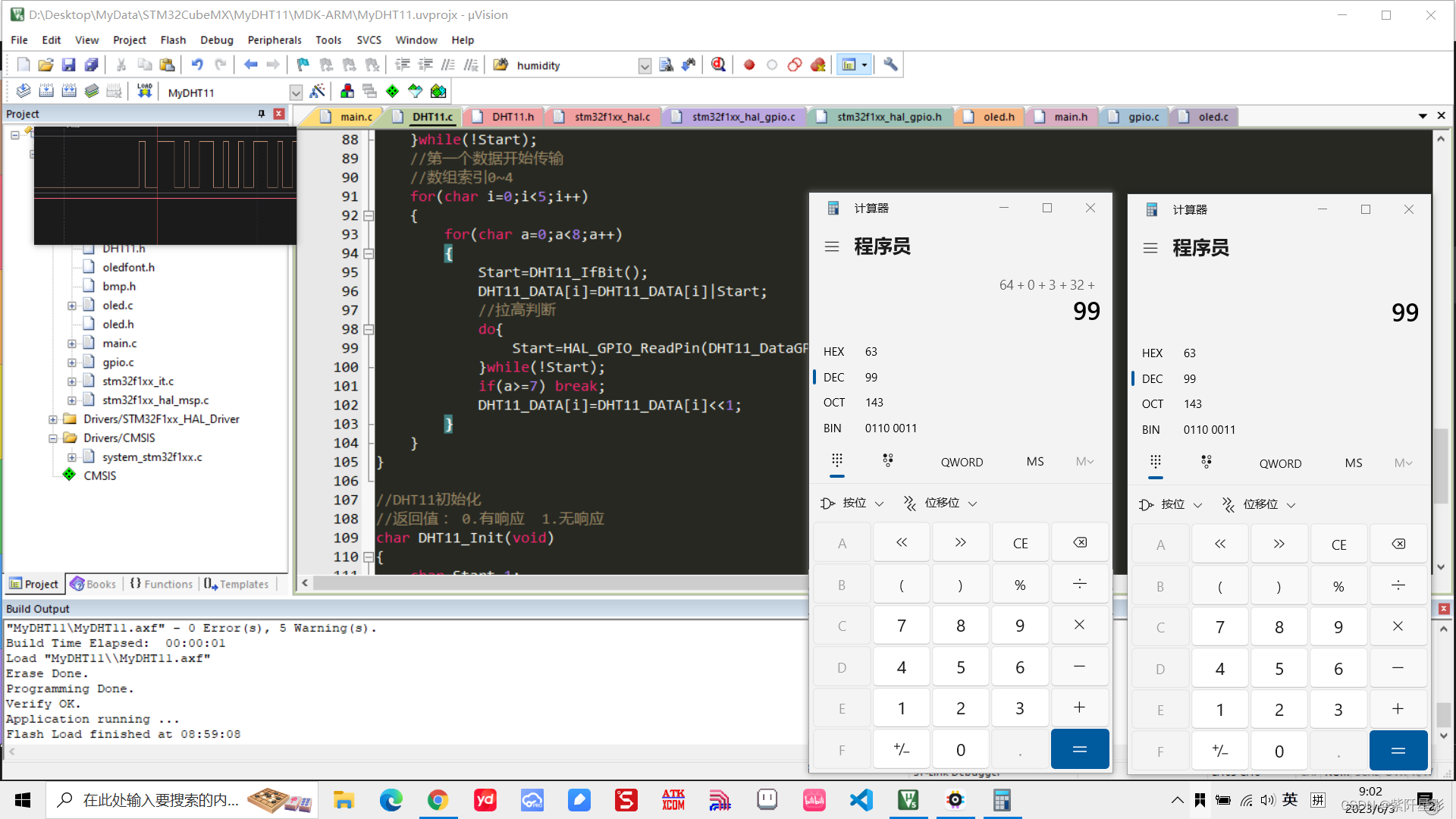Open the Pack Installer icon

[x=438, y=92]
